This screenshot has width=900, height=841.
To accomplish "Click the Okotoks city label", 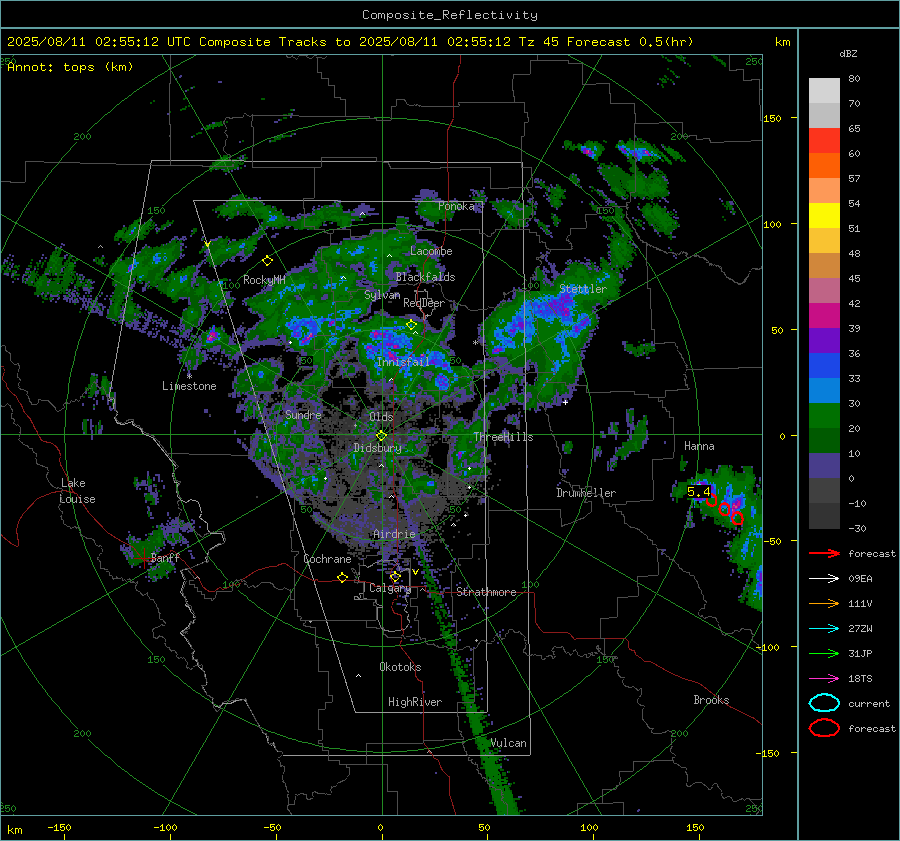I will [x=400, y=667].
